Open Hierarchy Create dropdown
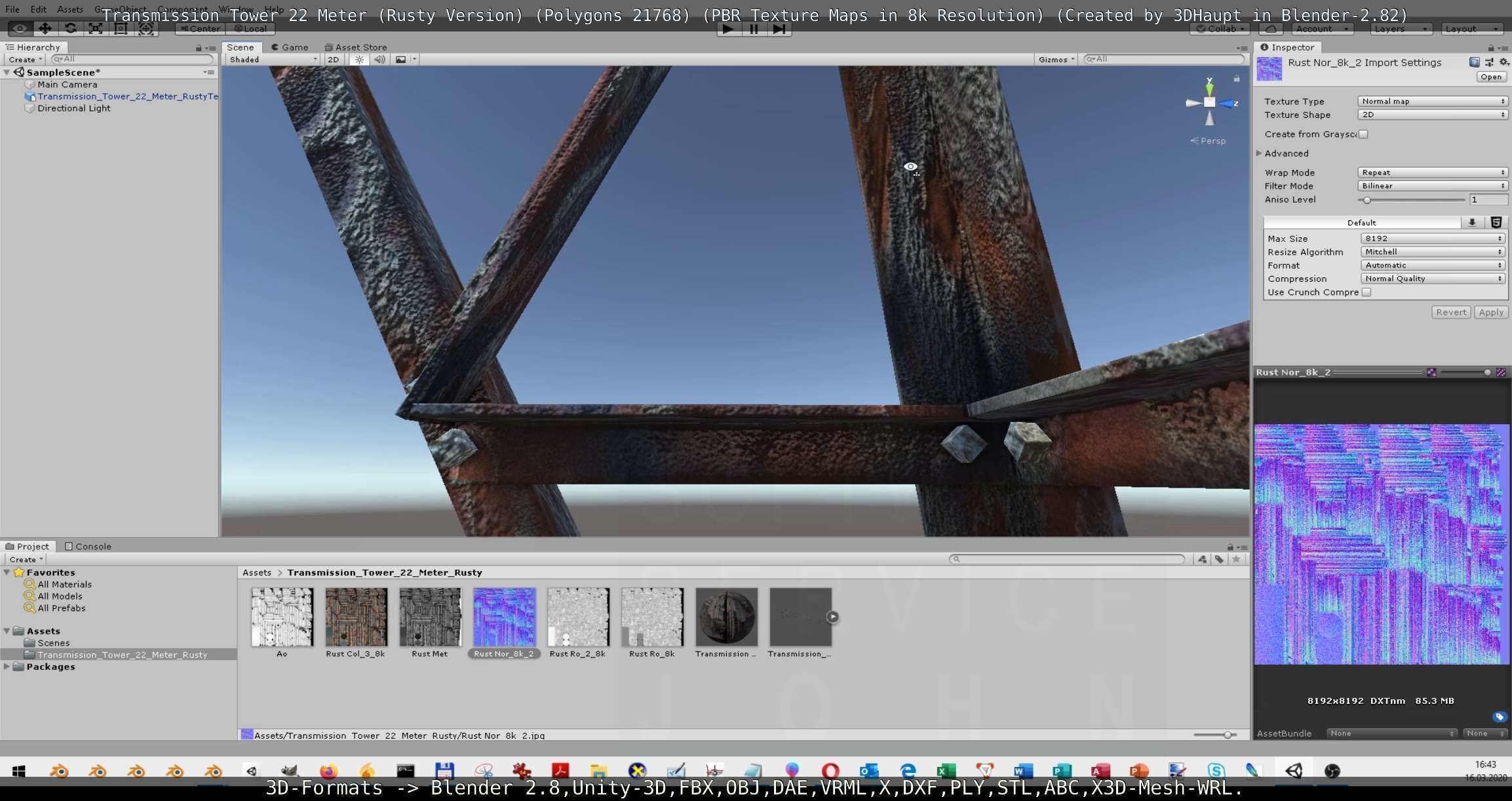The width and height of the screenshot is (1512, 801). point(25,60)
